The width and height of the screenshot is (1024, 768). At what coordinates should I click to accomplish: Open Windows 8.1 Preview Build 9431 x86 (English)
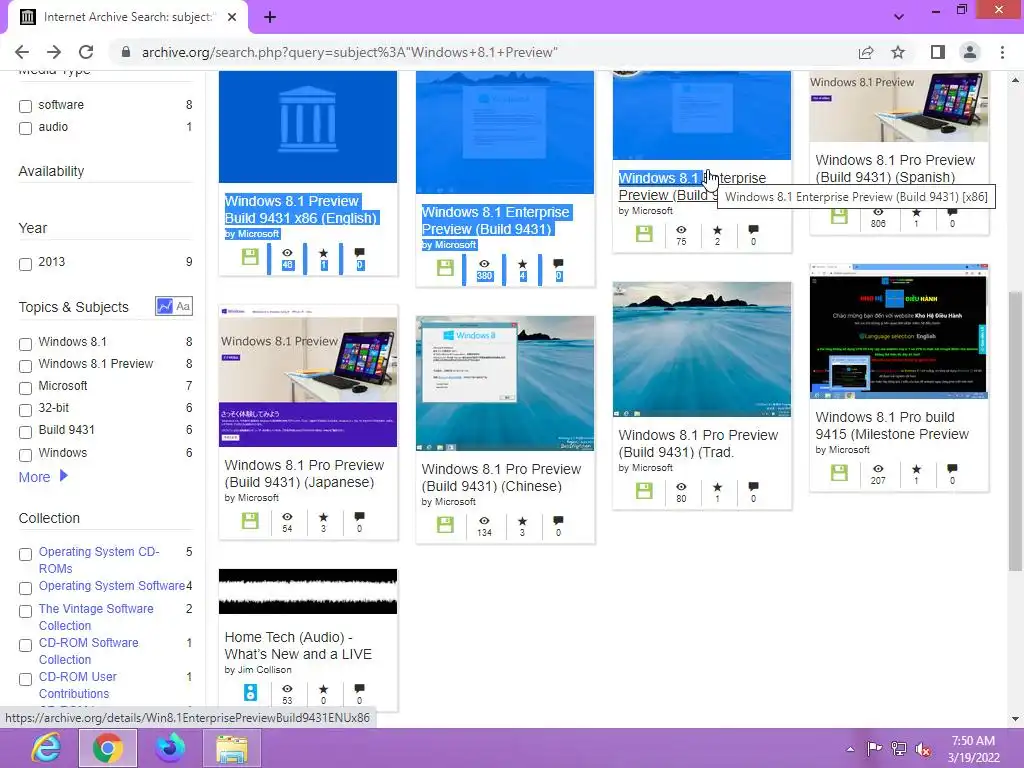[x=300, y=209]
